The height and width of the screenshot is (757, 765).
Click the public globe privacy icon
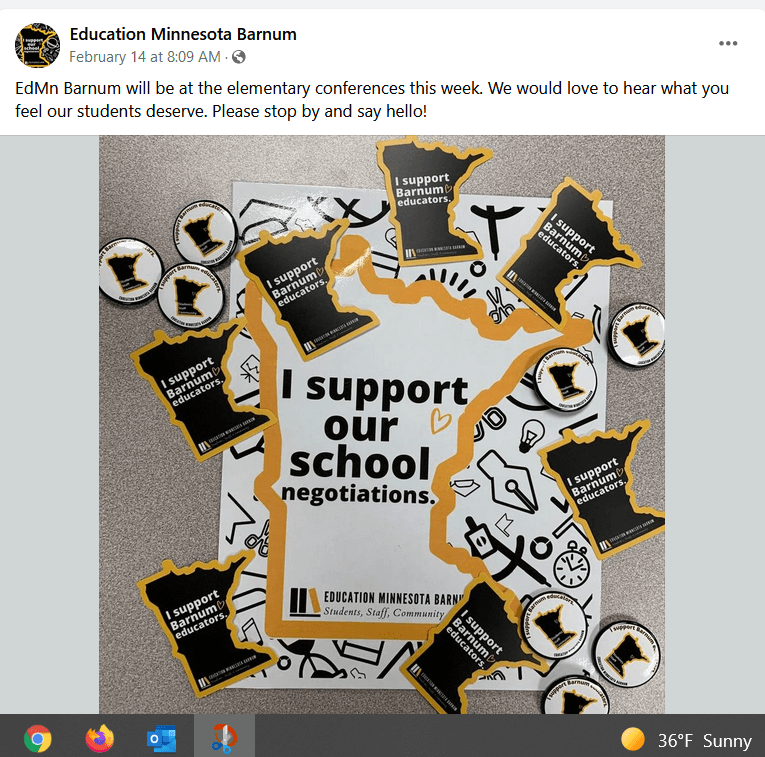pos(239,57)
